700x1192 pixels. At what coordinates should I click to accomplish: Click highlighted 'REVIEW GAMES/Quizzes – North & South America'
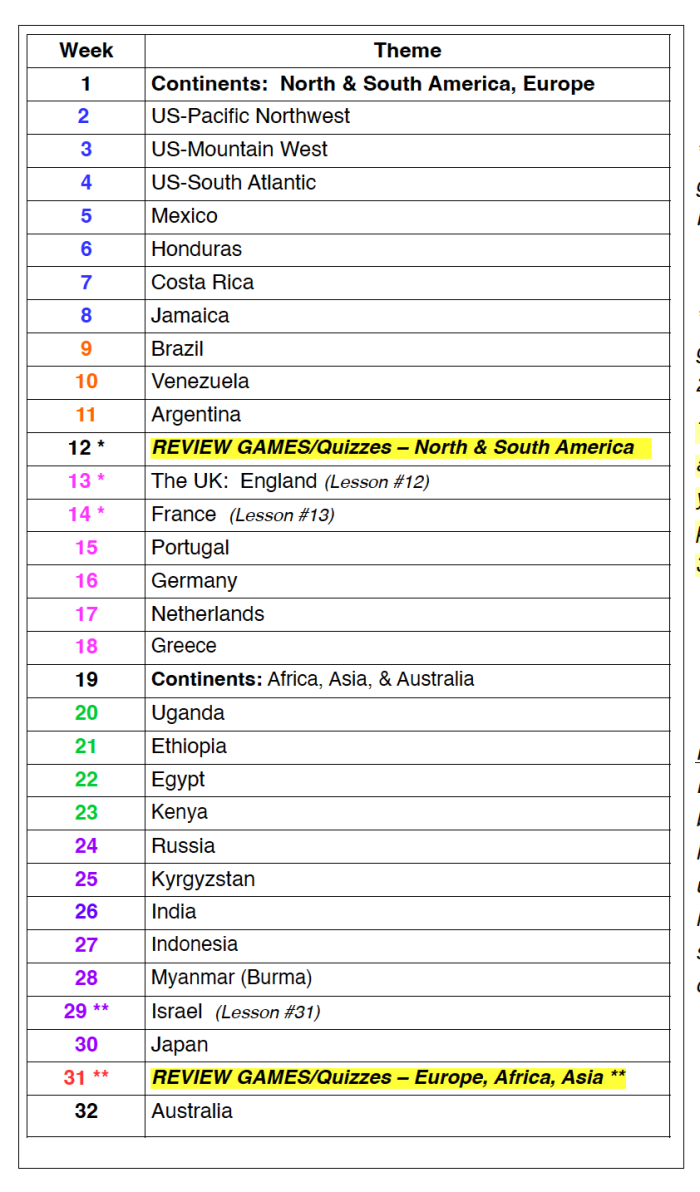[393, 447]
